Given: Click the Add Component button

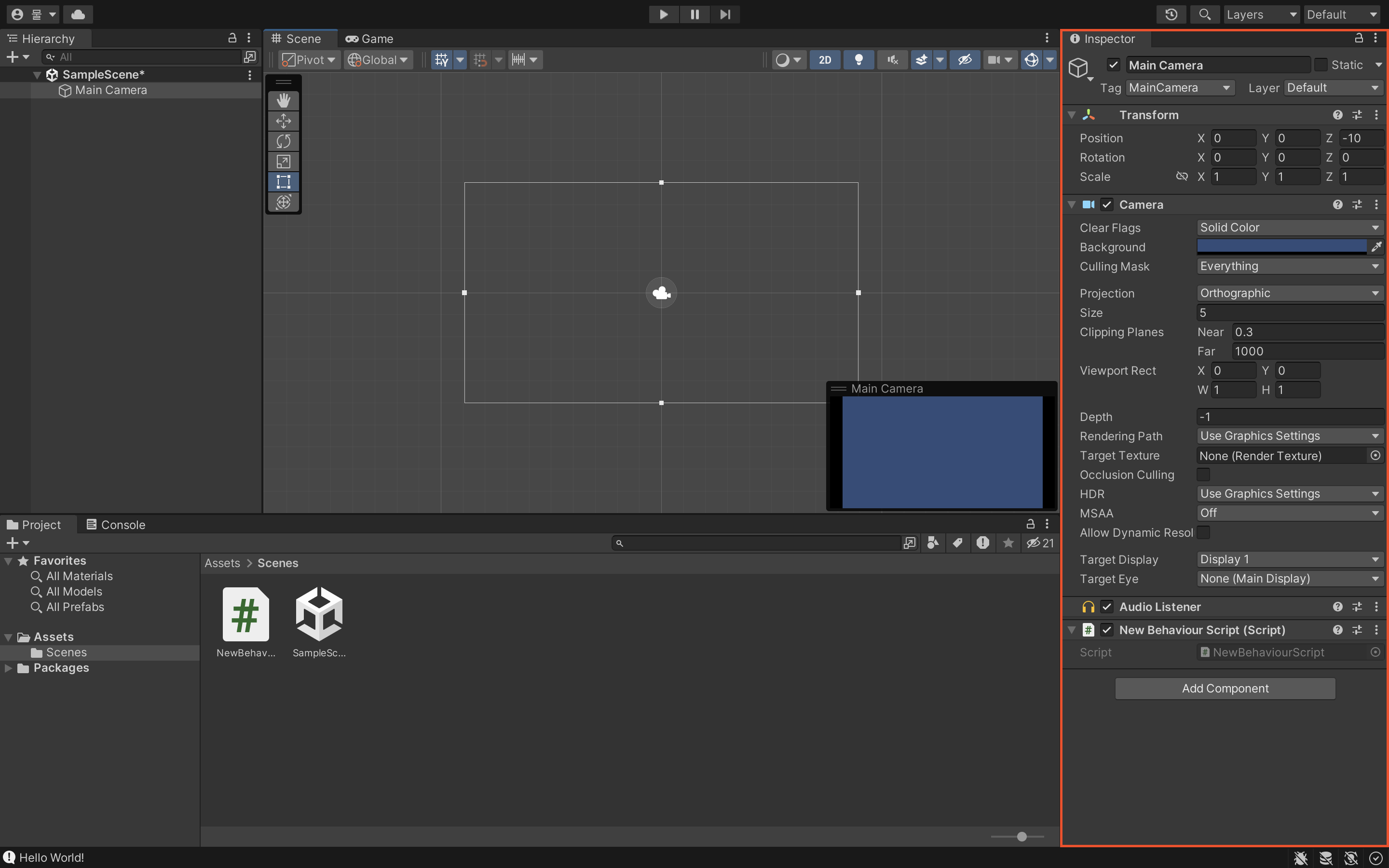Looking at the screenshot, I should tap(1225, 688).
